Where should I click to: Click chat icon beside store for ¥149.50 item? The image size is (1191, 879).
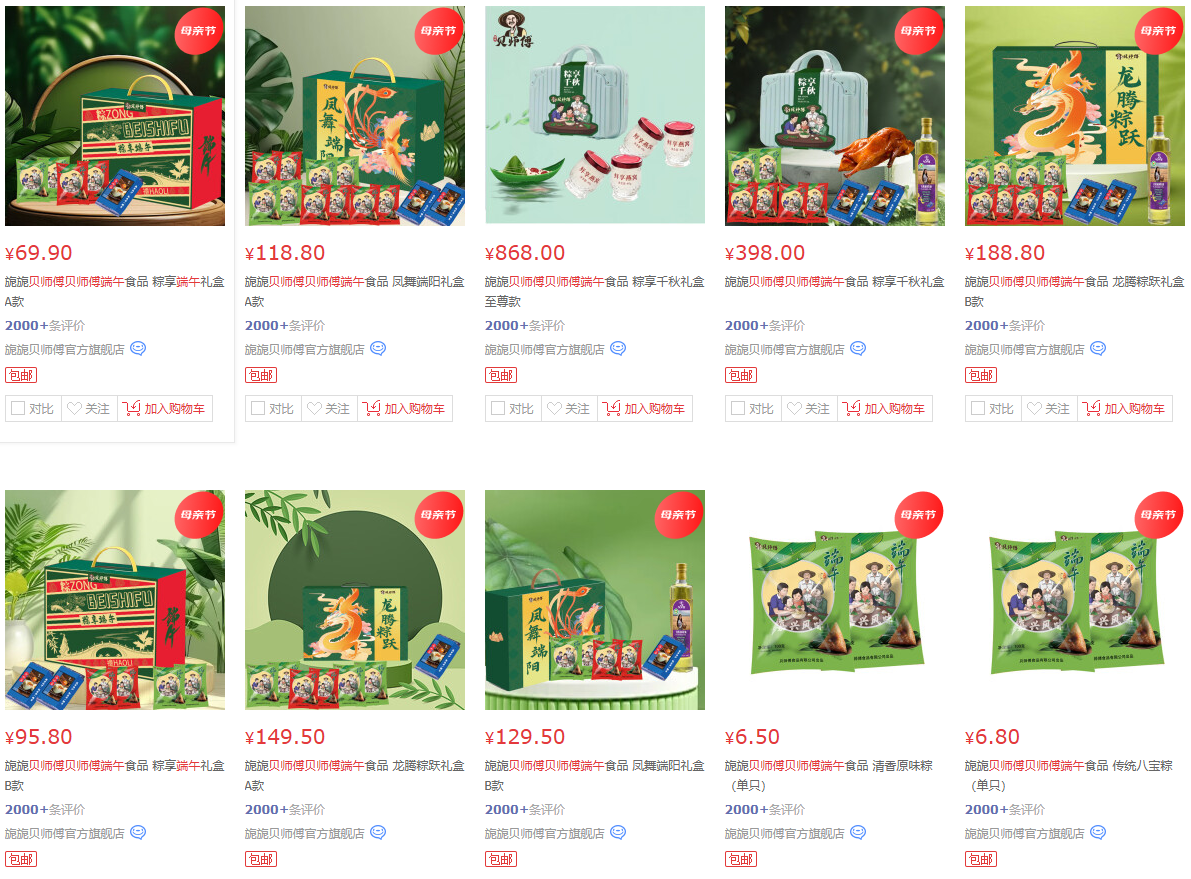[x=378, y=833]
